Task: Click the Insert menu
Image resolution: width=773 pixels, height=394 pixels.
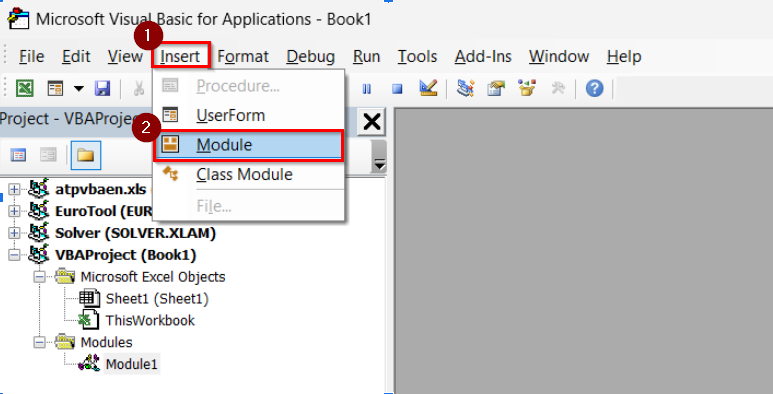Action: point(180,56)
